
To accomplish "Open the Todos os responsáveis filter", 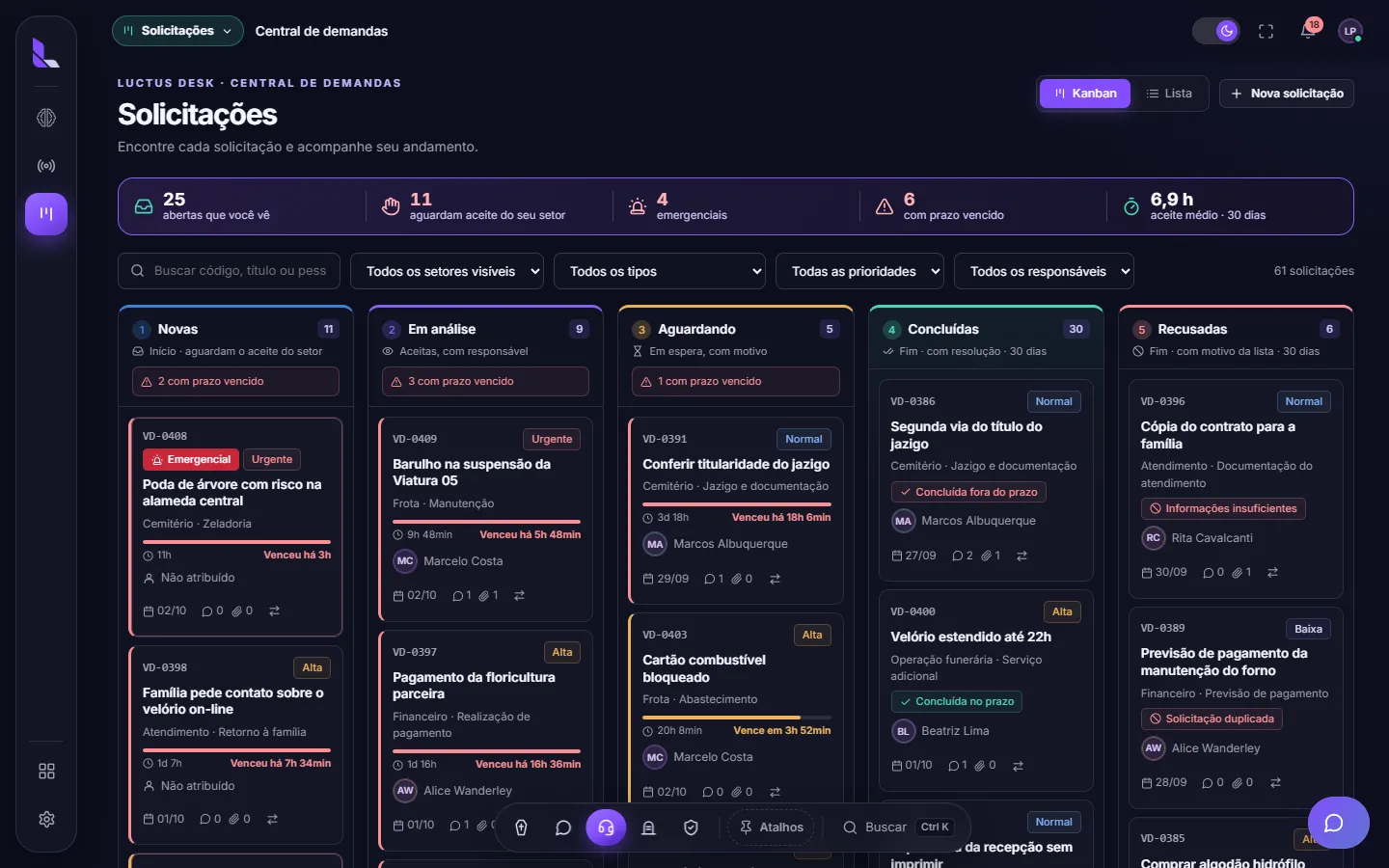I will coord(1044,271).
